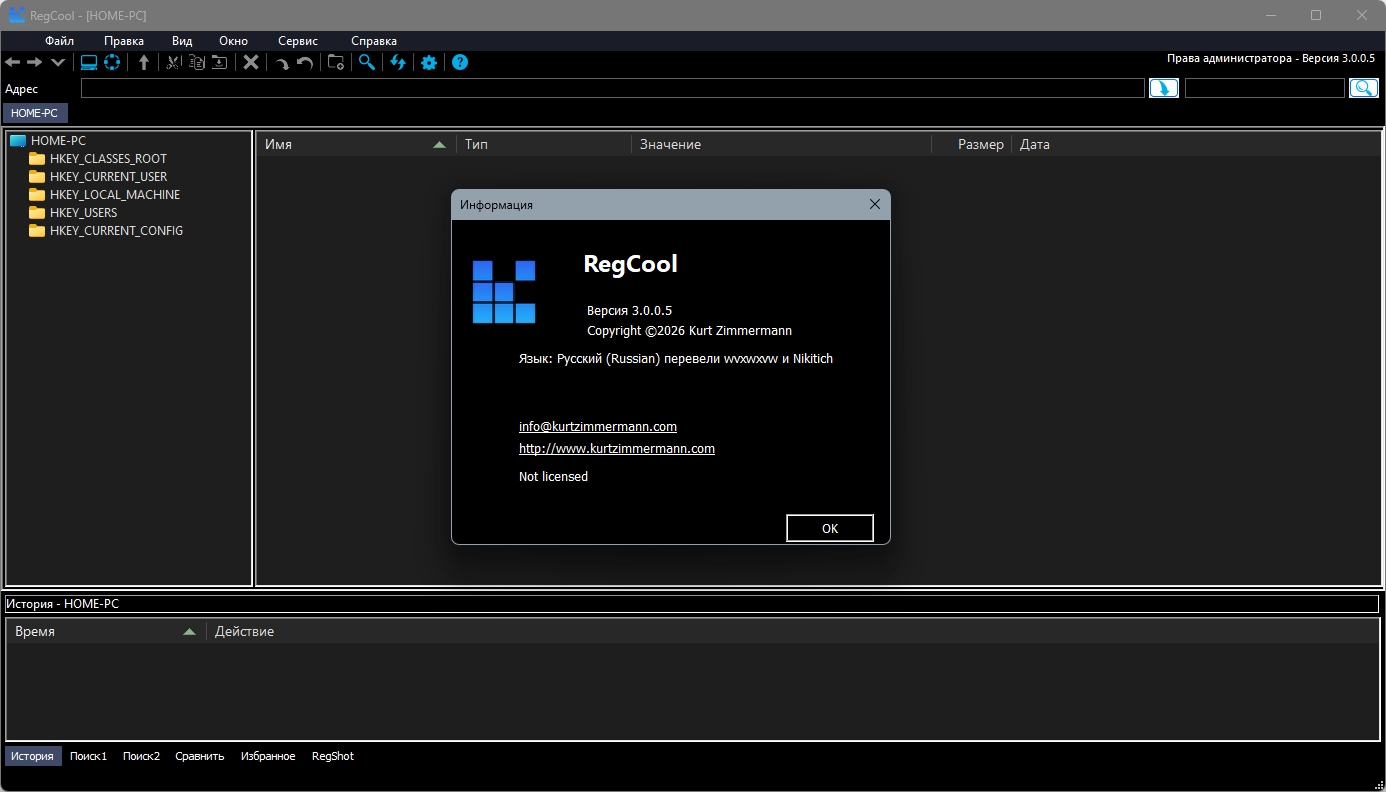Screen dimensions: 1386x792
Task: Select HKEY_LOCAL_MACHINE in the tree
Action: point(115,195)
